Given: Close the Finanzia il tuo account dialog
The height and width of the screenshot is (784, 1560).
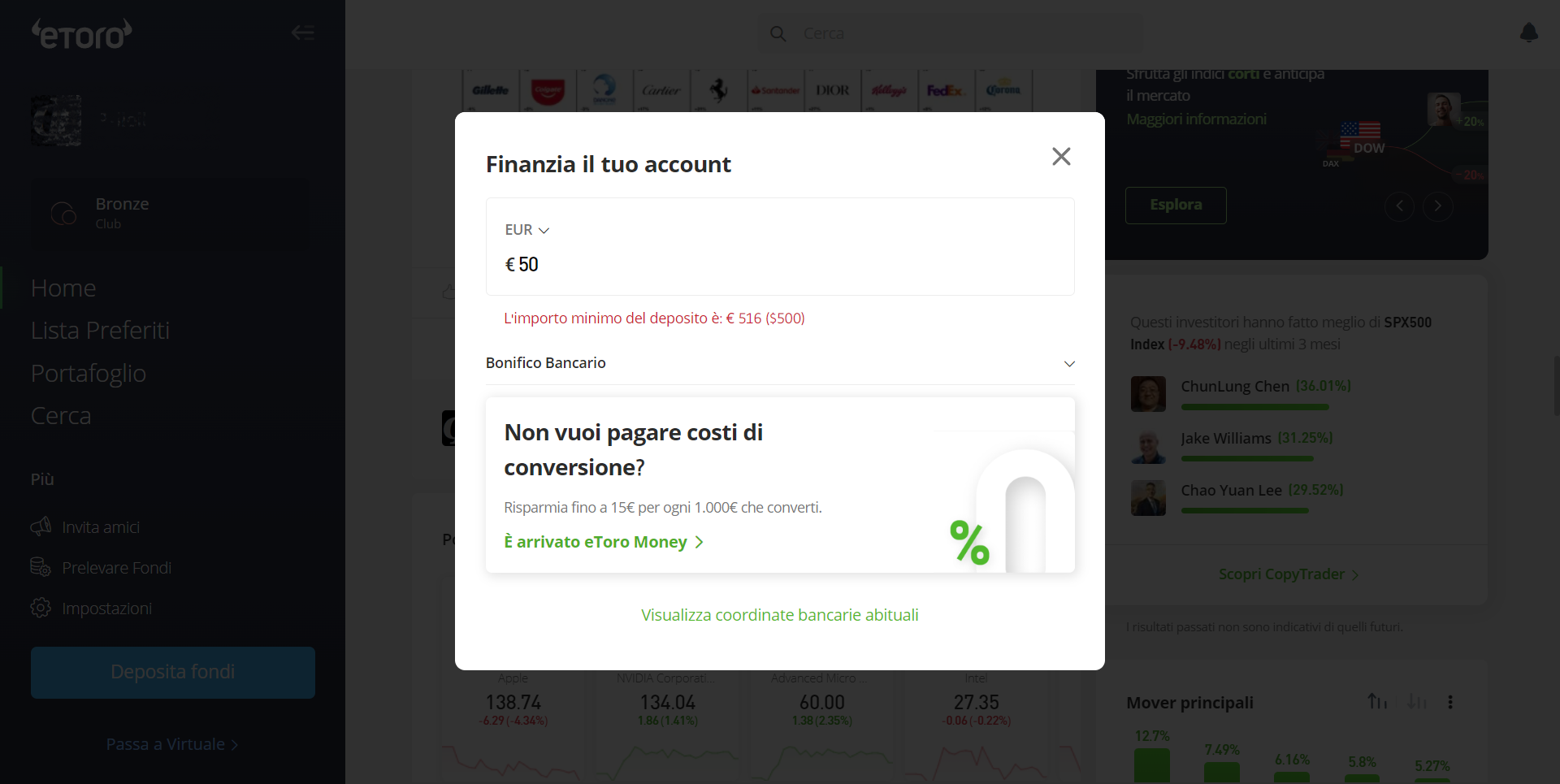Looking at the screenshot, I should pyautogui.click(x=1061, y=156).
